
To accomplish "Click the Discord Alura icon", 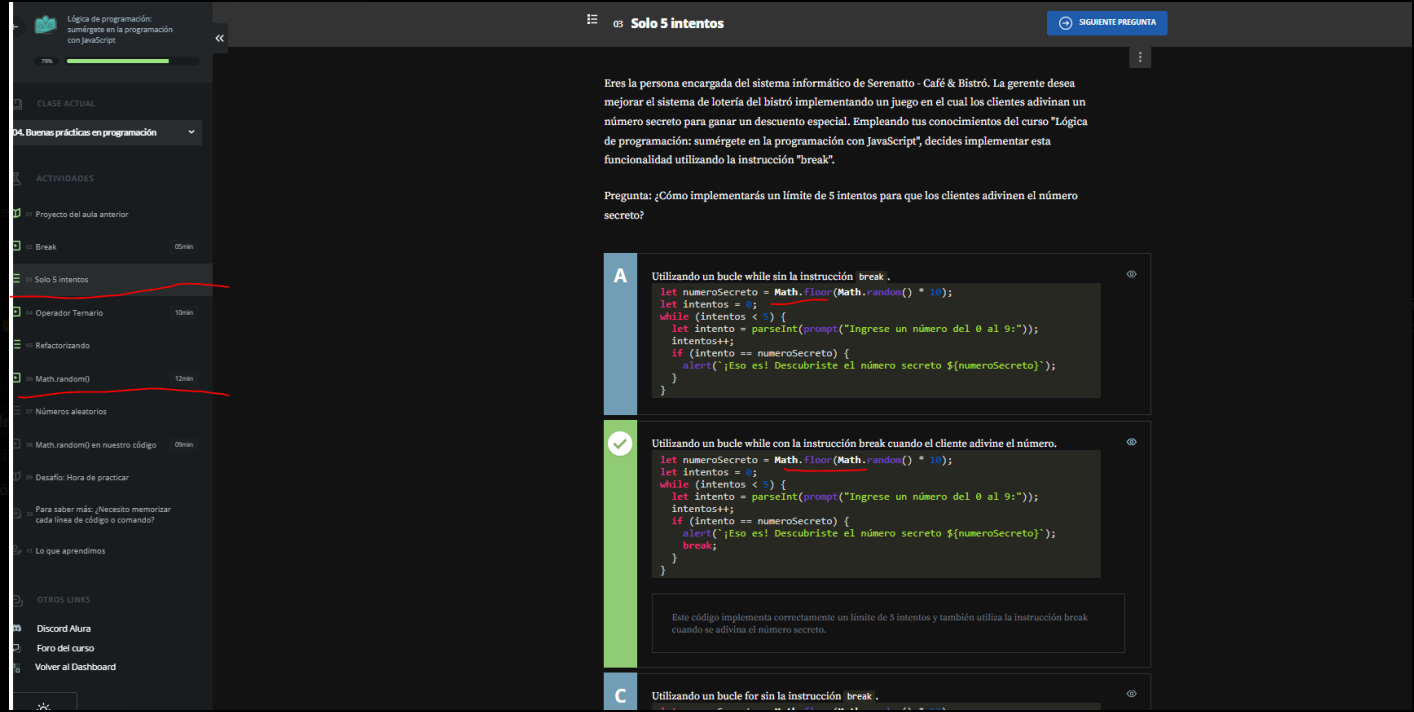I will pyautogui.click(x=16, y=628).
